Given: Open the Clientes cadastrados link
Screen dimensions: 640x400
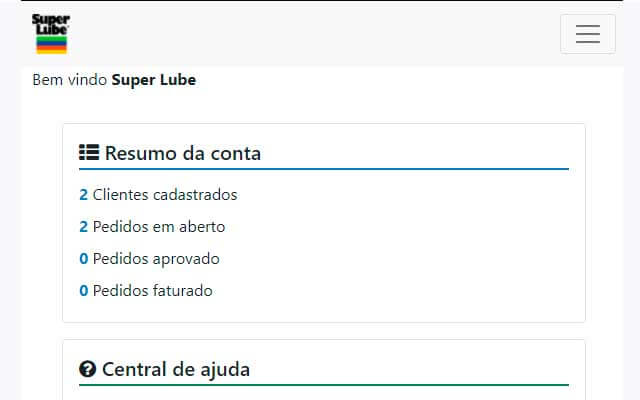Looking at the screenshot, I should coord(165,195).
